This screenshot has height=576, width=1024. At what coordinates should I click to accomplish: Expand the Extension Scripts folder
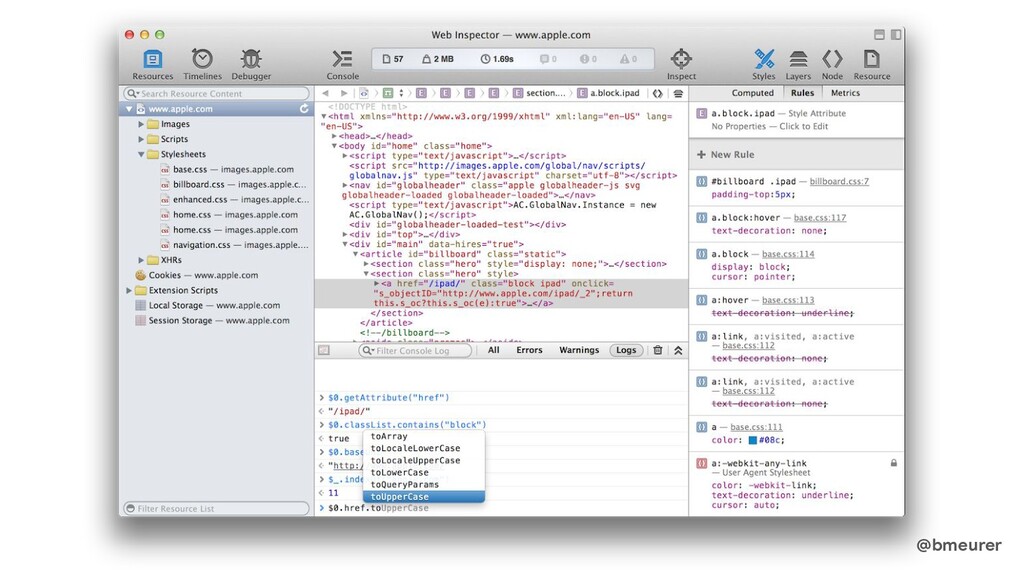pos(129,291)
